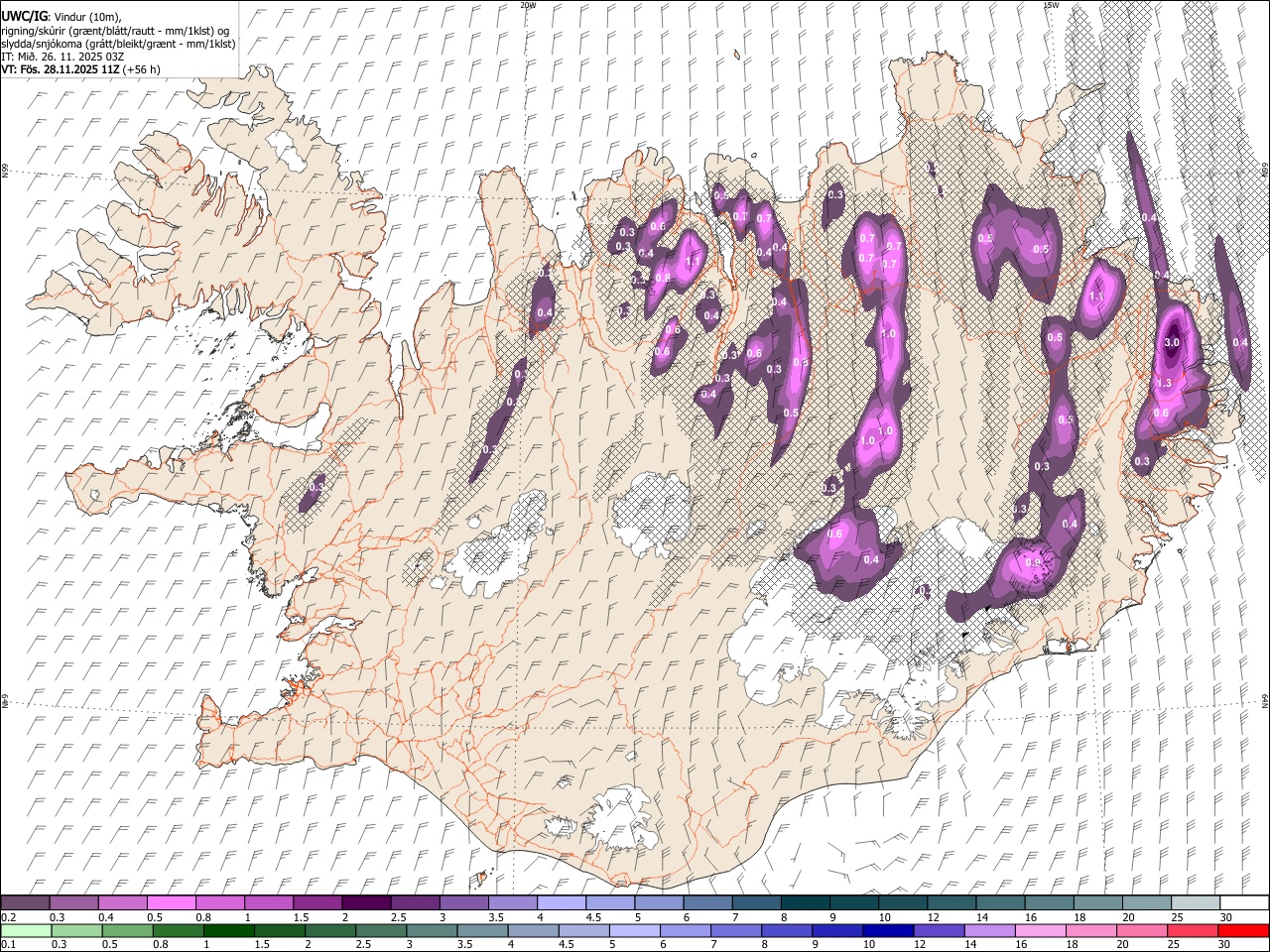Pick the 0.5 swatch in the green legend row
The image size is (1270, 952).
pyautogui.click(x=127, y=930)
